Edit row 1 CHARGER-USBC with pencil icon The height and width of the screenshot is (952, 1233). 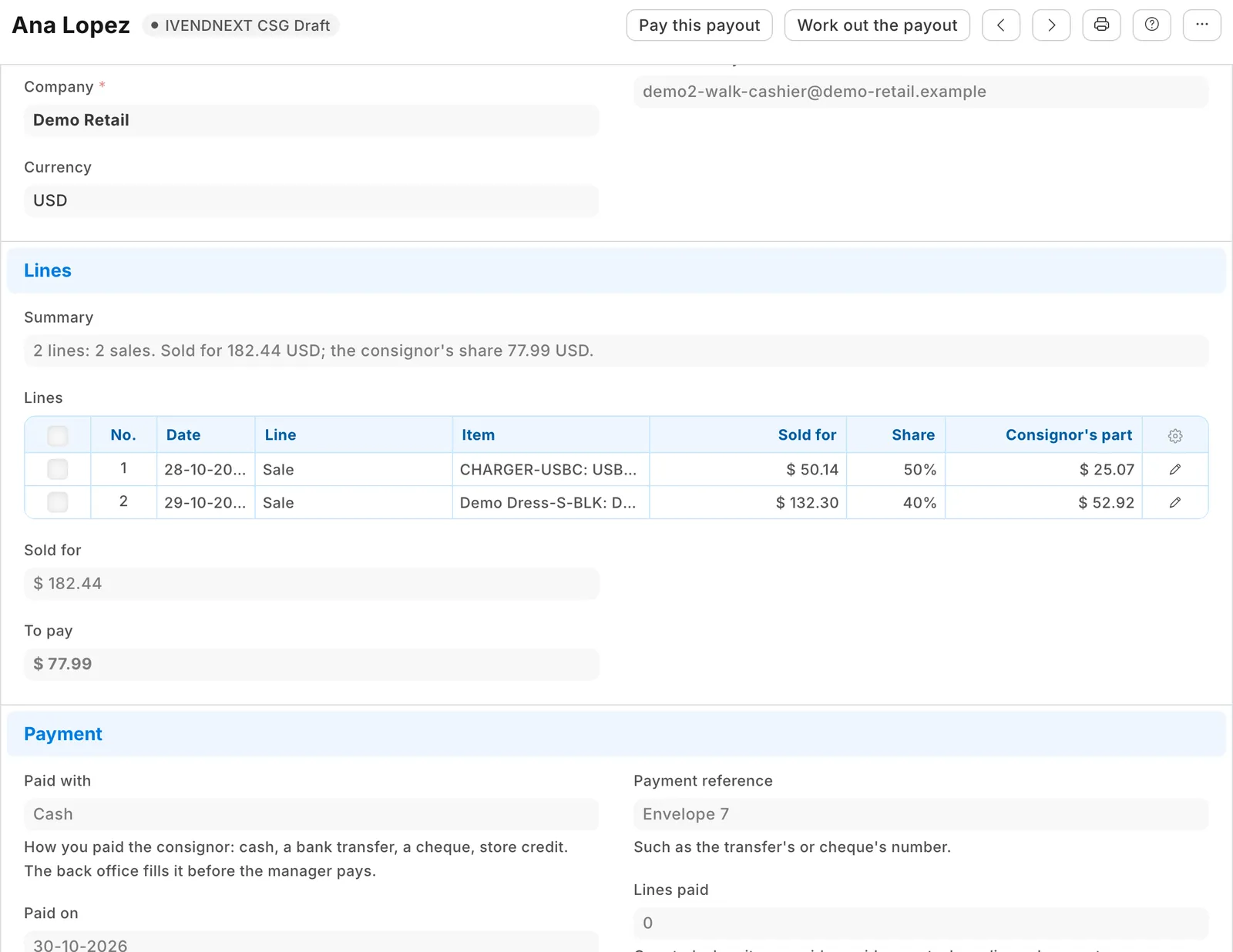click(1175, 469)
